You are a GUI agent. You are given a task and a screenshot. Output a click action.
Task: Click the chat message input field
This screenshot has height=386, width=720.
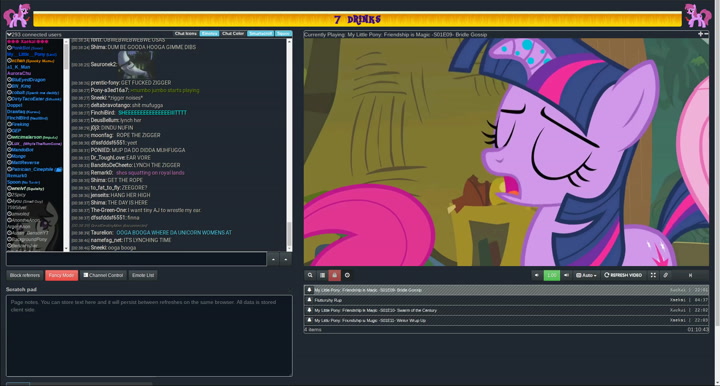pos(136,259)
